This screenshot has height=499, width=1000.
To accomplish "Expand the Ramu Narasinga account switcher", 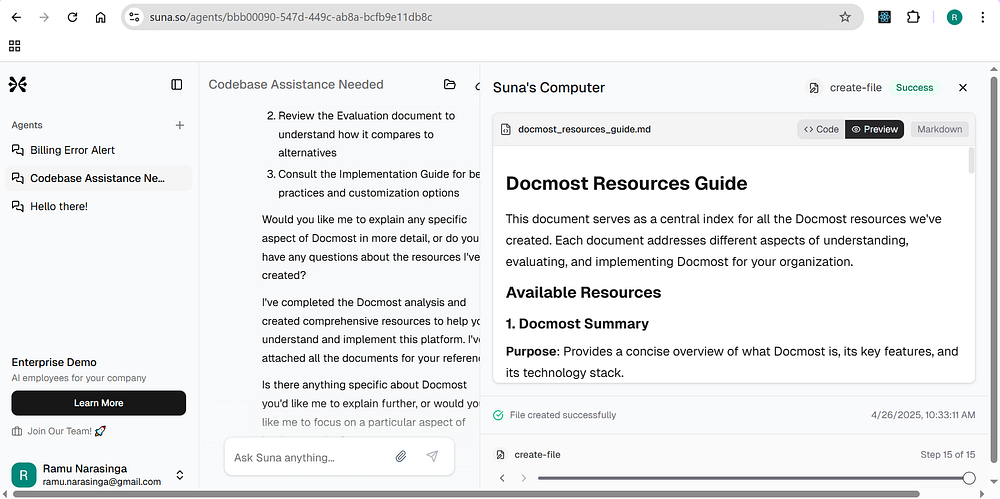I will 180,475.
